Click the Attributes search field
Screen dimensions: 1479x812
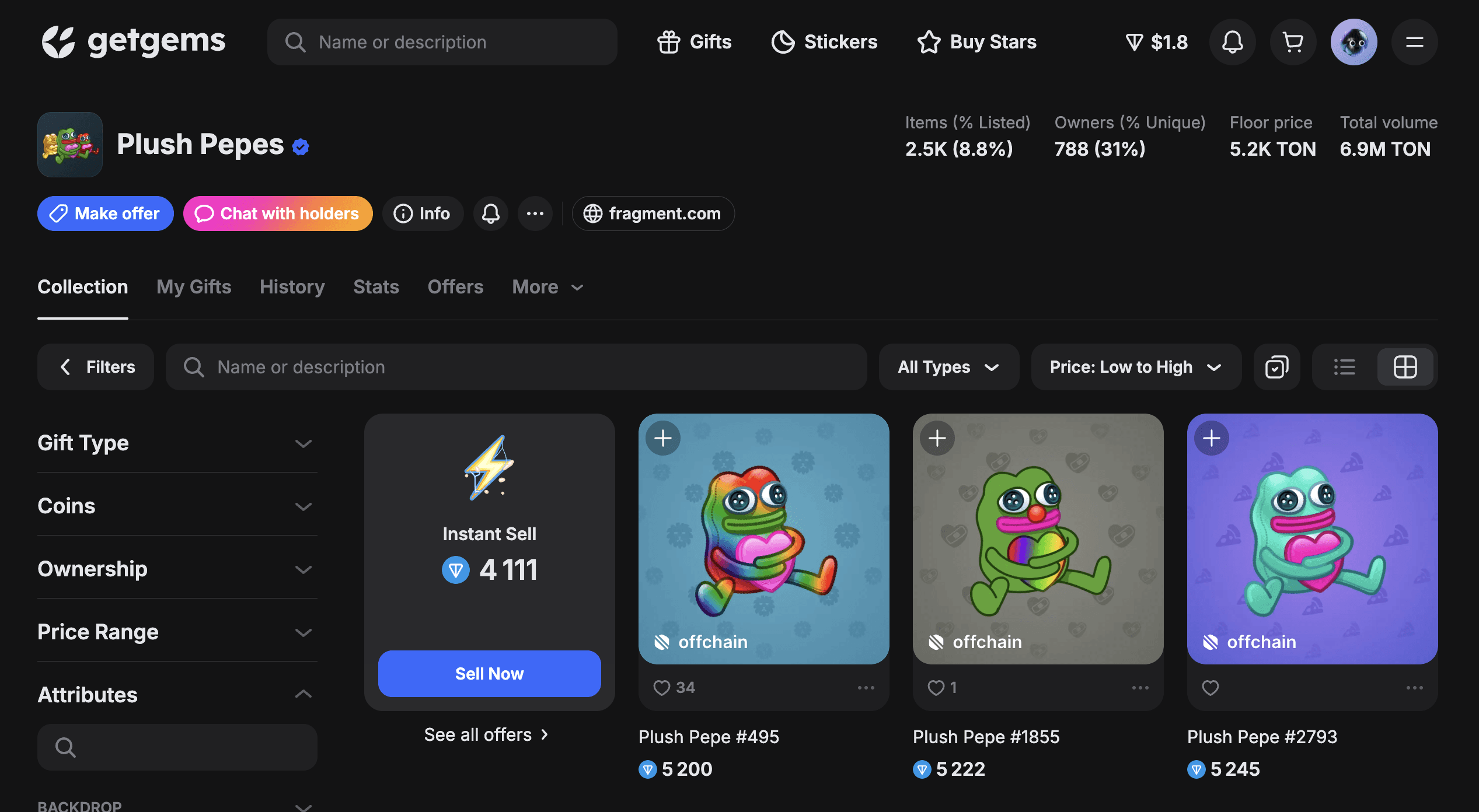(177, 747)
